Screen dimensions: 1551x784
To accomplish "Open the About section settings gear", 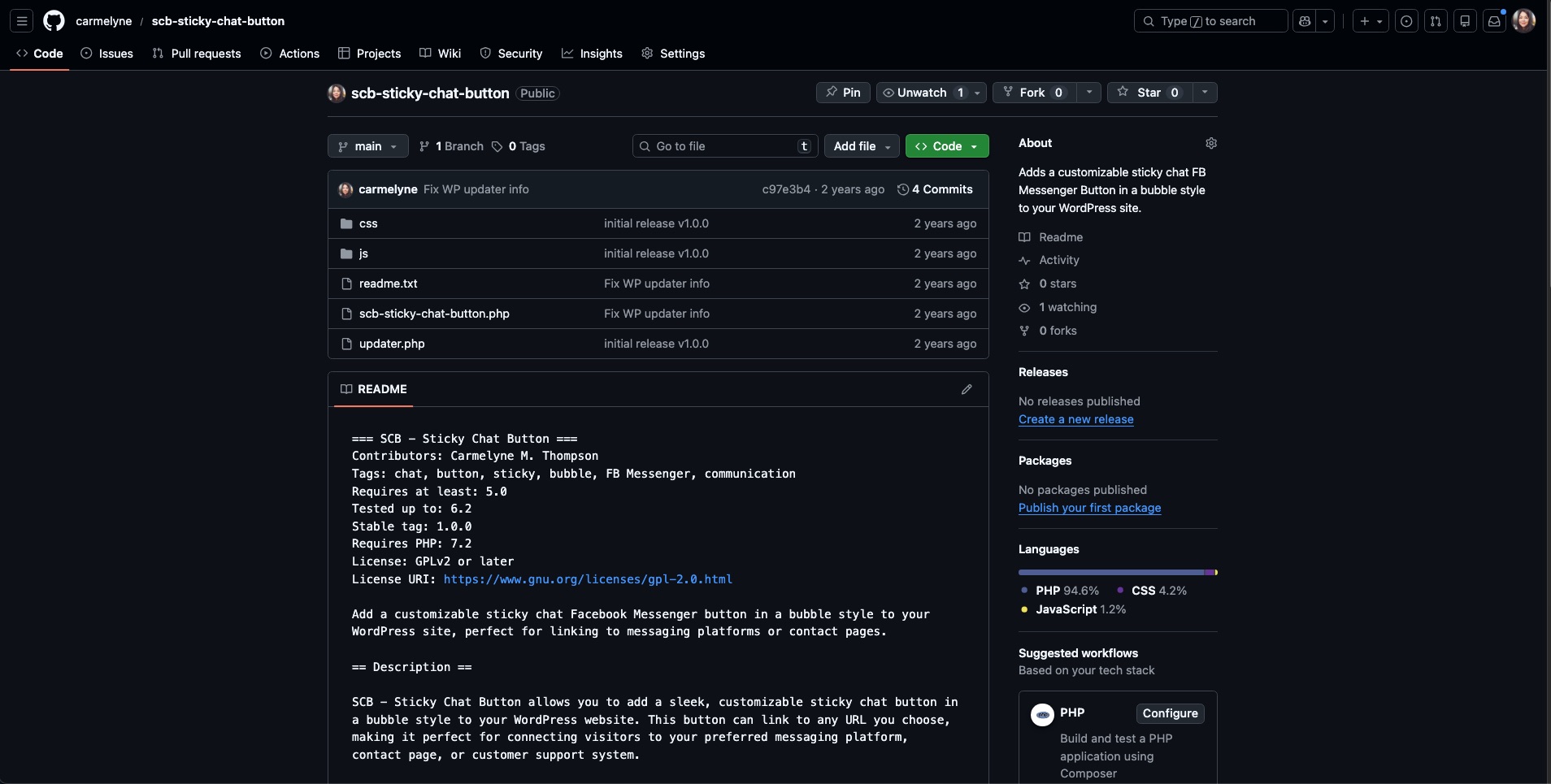I will pyautogui.click(x=1211, y=143).
